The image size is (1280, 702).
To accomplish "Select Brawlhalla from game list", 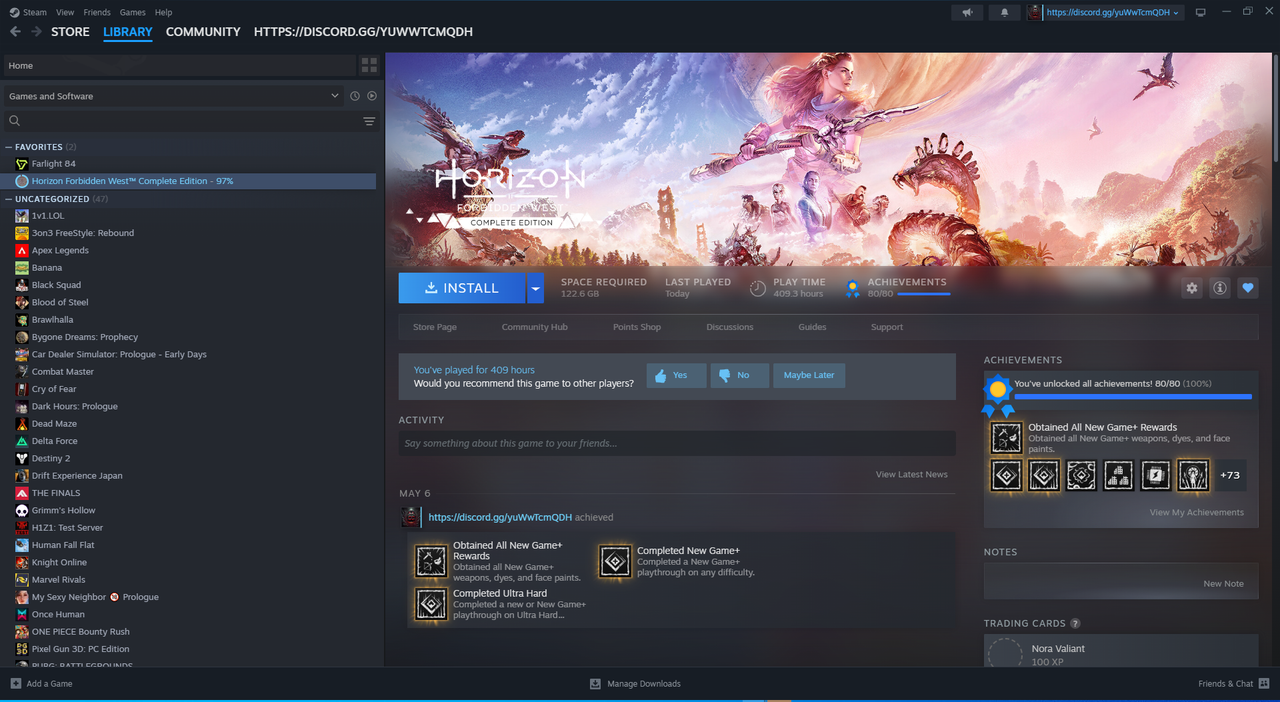I will [190, 320].
